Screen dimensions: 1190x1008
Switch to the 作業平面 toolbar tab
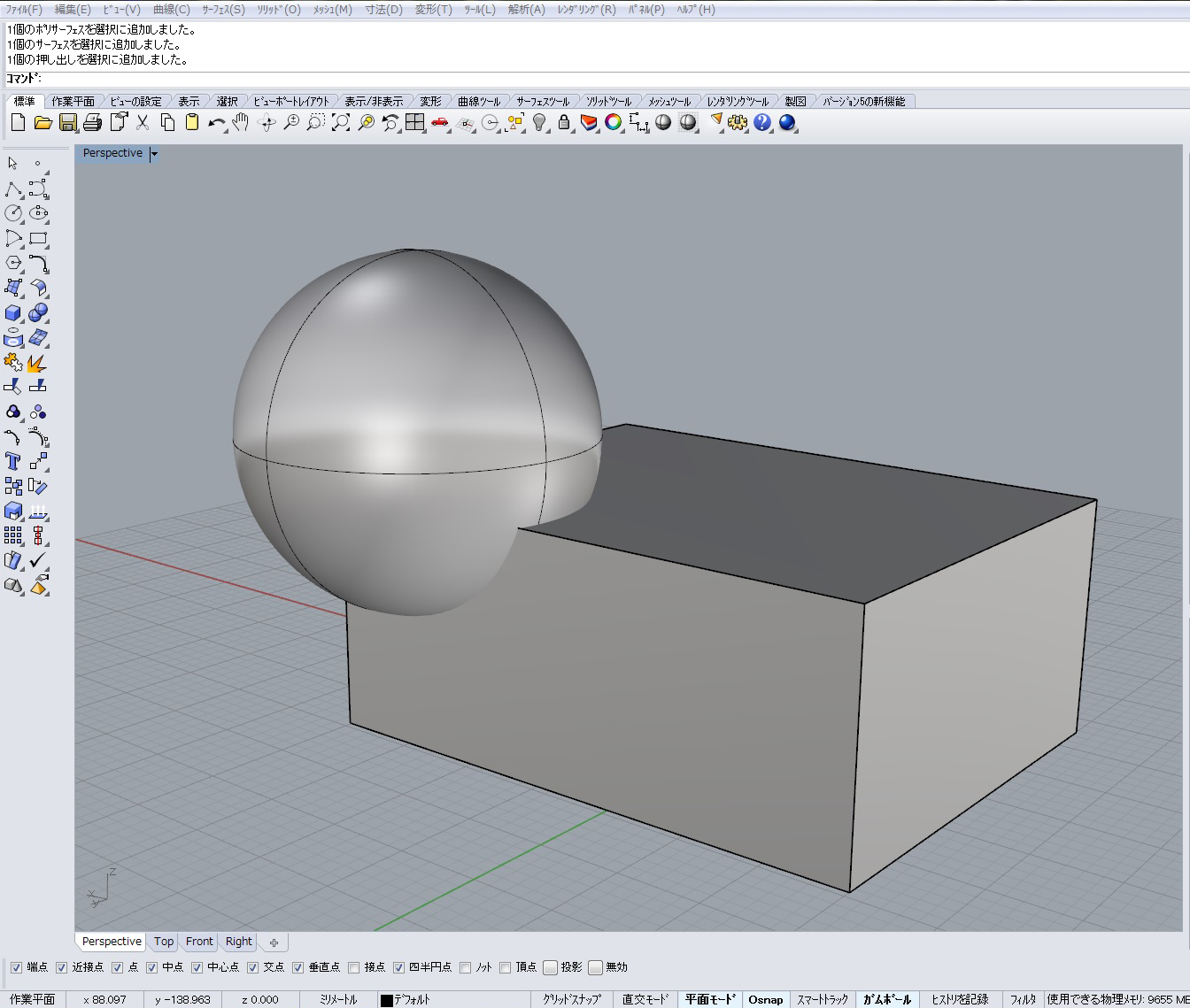click(x=73, y=102)
